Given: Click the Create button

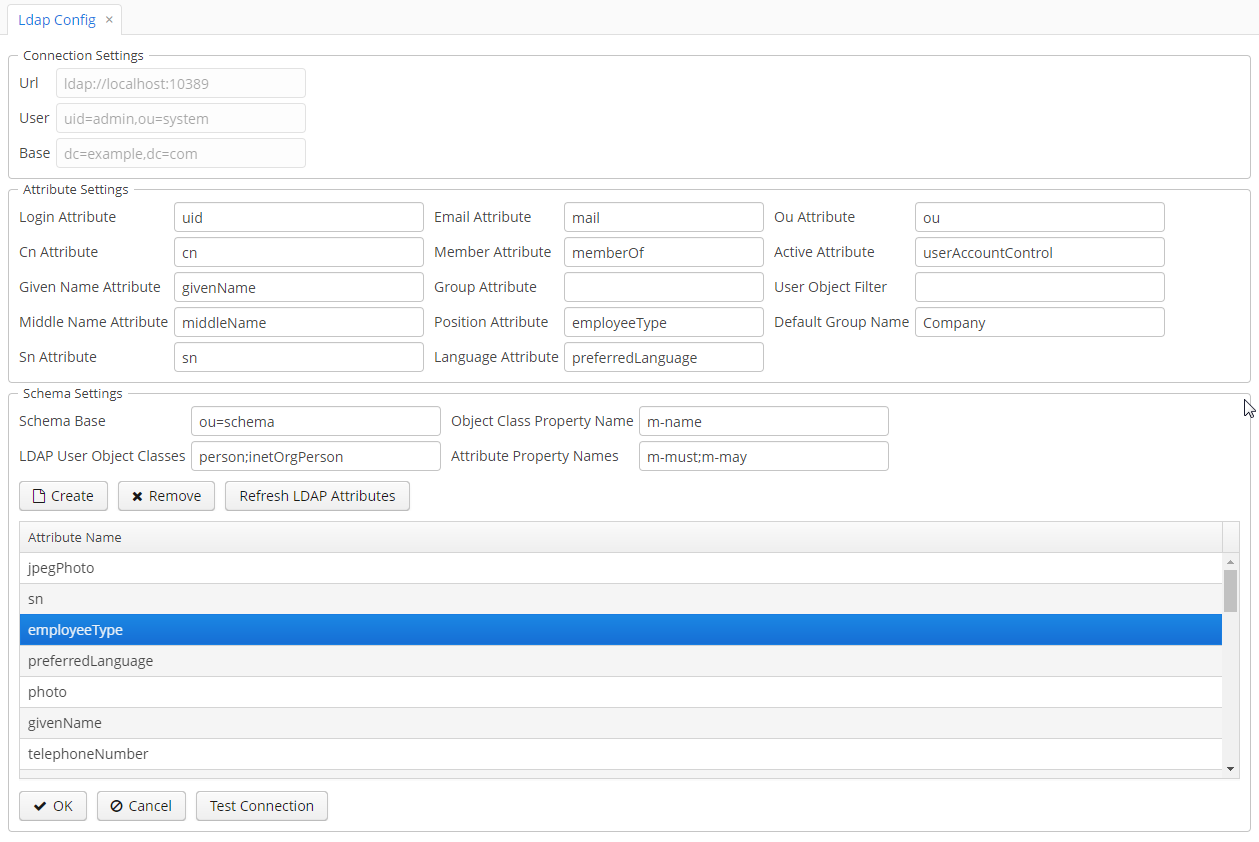Looking at the screenshot, I should tap(64, 496).
